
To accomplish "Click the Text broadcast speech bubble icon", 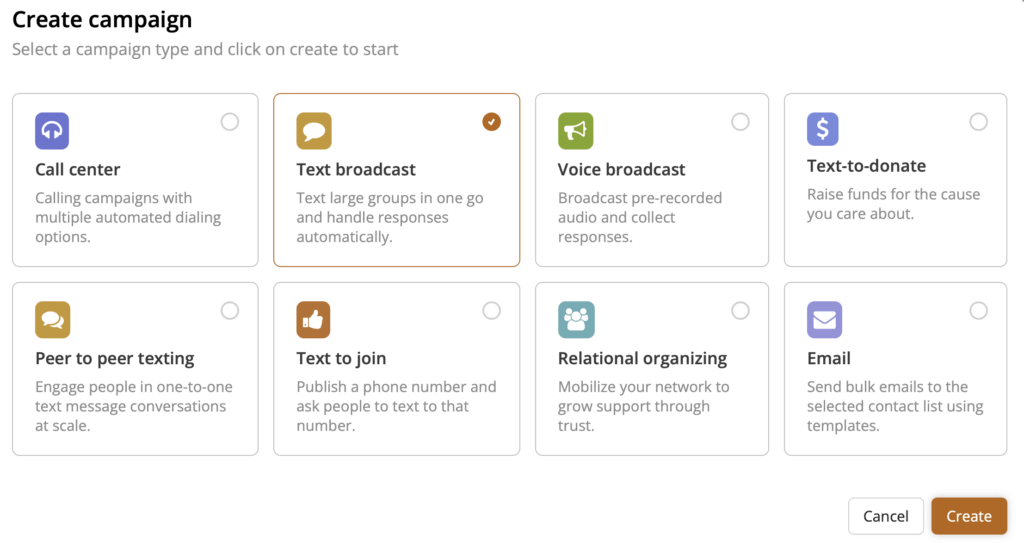I will click(314, 131).
